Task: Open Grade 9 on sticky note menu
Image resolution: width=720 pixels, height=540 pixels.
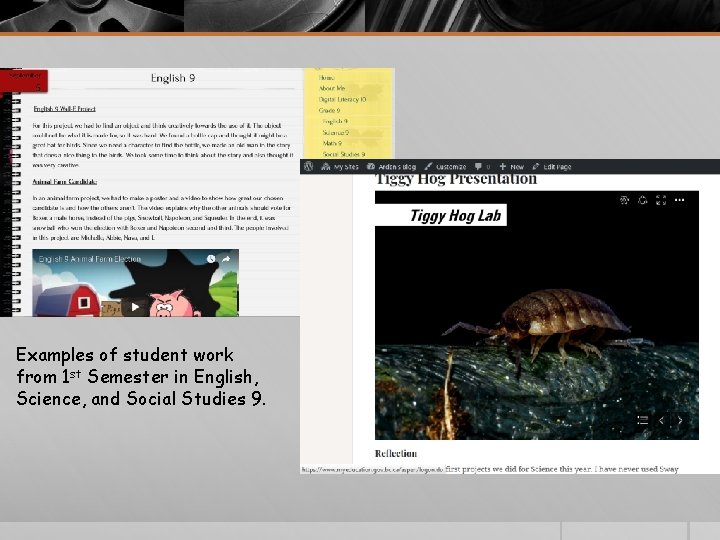Action: (x=329, y=110)
